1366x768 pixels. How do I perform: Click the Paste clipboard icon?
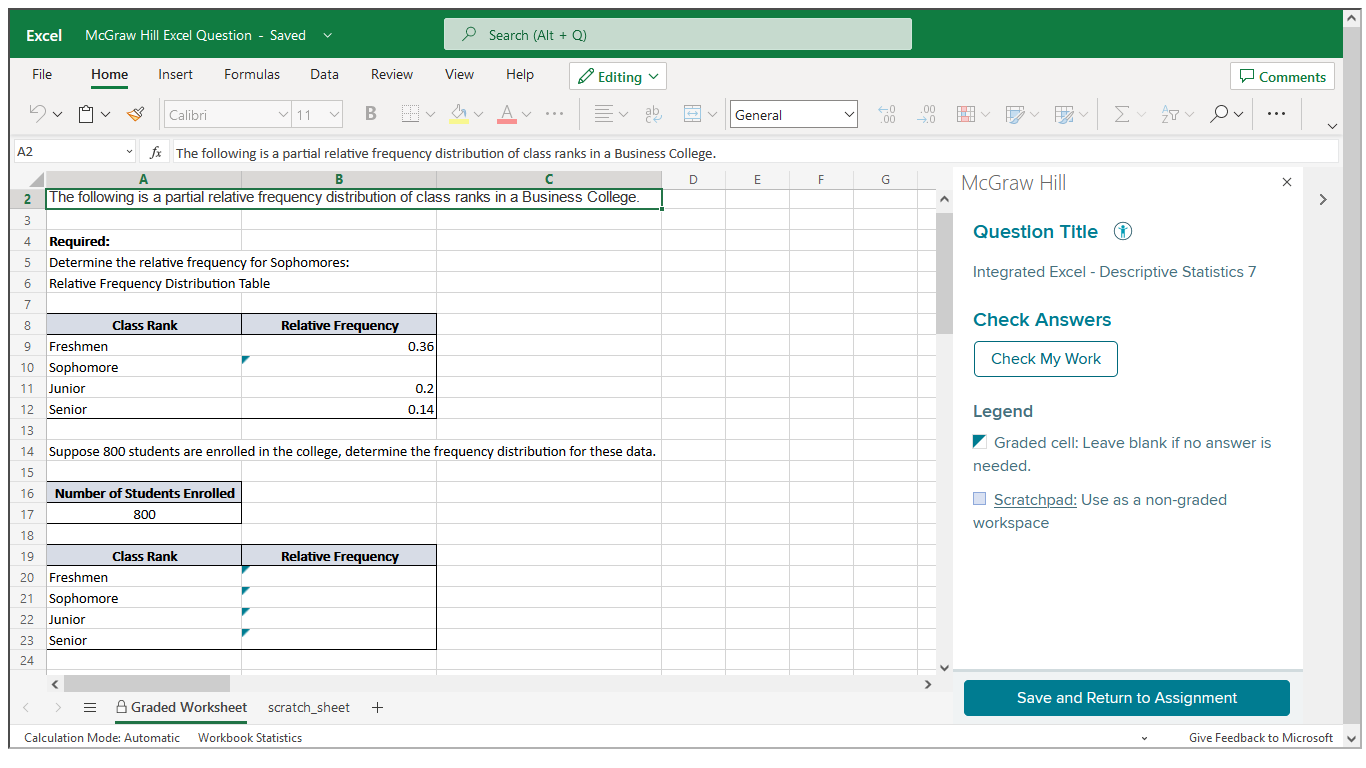point(87,115)
